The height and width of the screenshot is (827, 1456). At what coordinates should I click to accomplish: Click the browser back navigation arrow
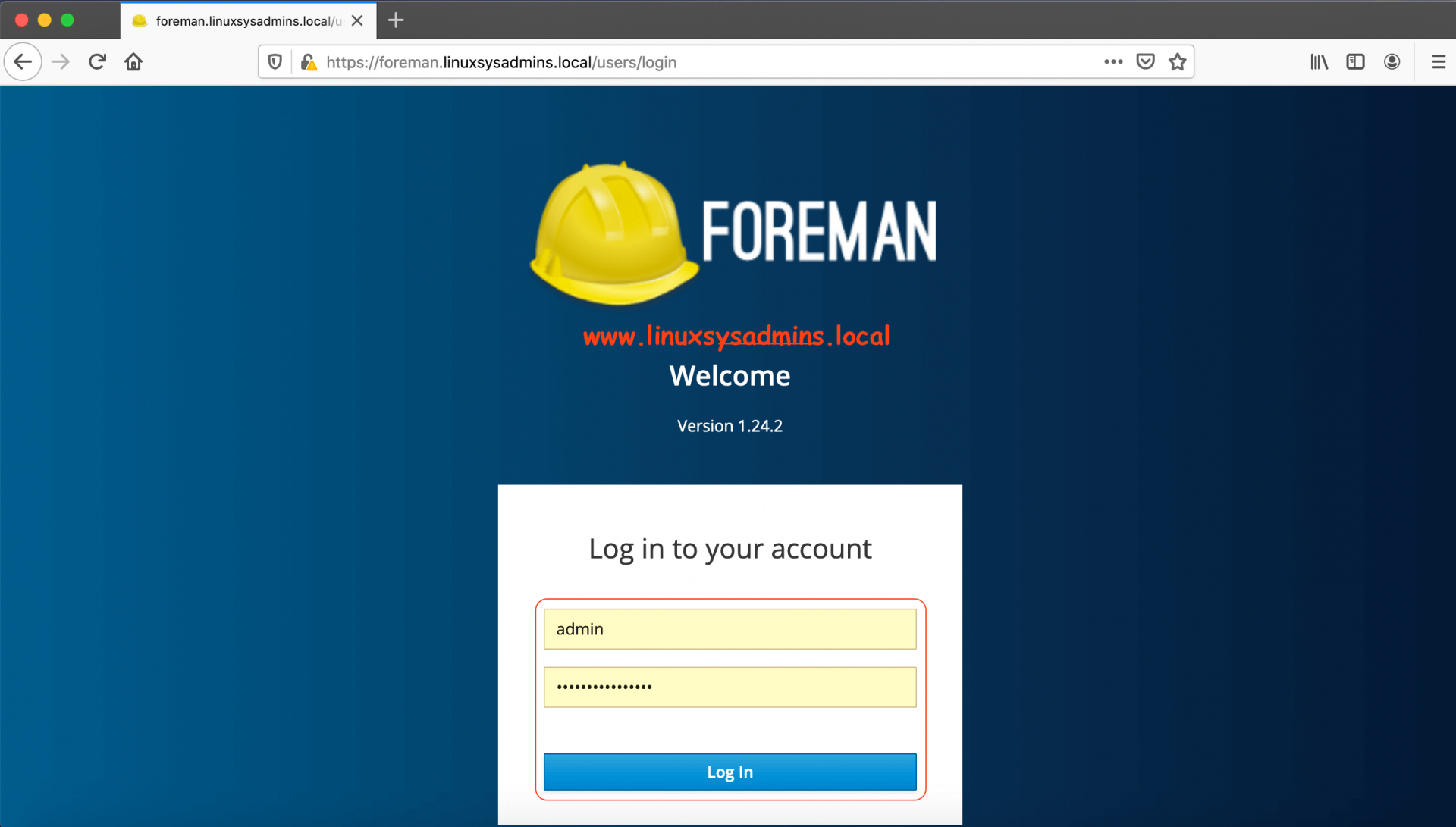23,61
